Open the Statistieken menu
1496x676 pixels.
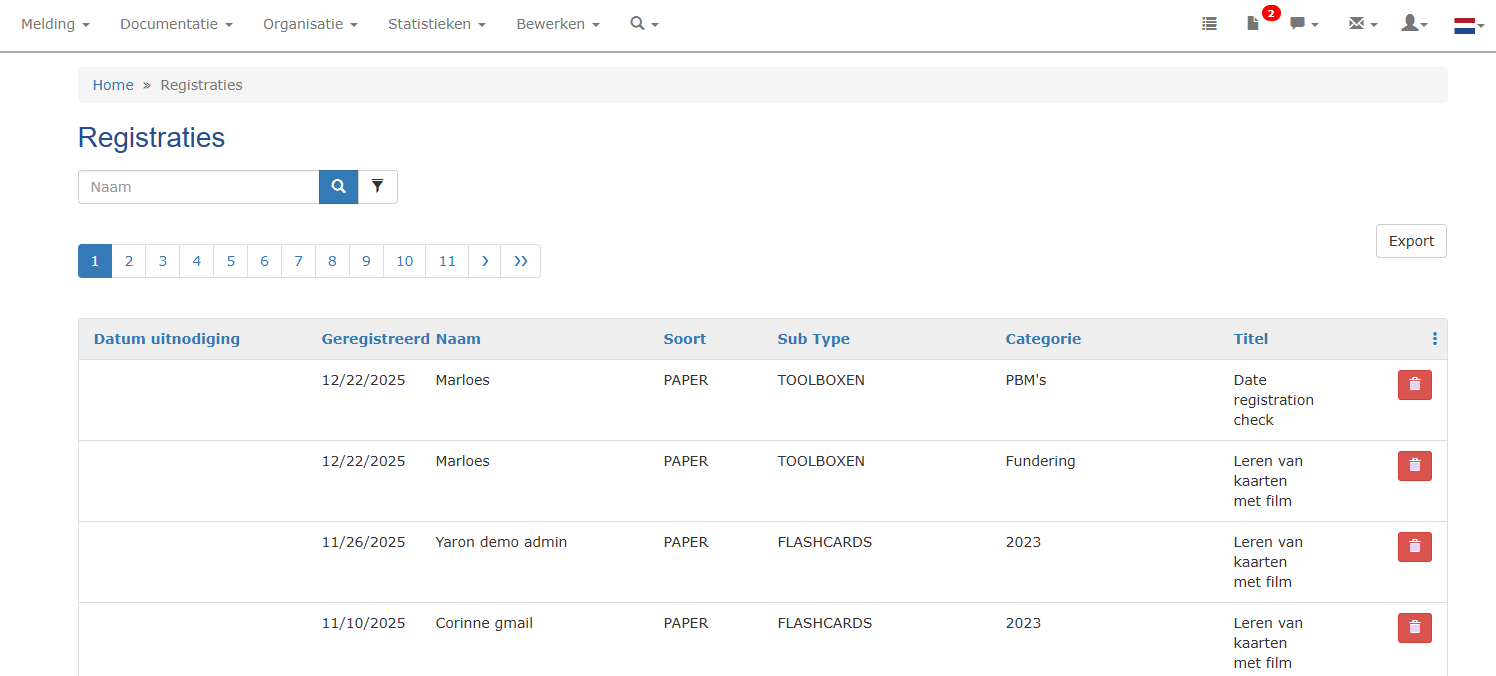pos(436,24)
